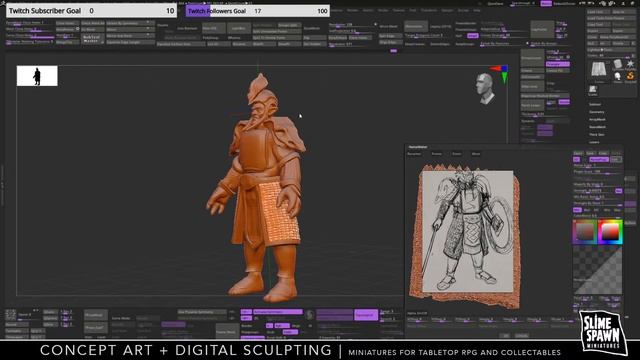Click Export in Tool palette
Screen dimensions: 640x360
click(x=624, y=31)
